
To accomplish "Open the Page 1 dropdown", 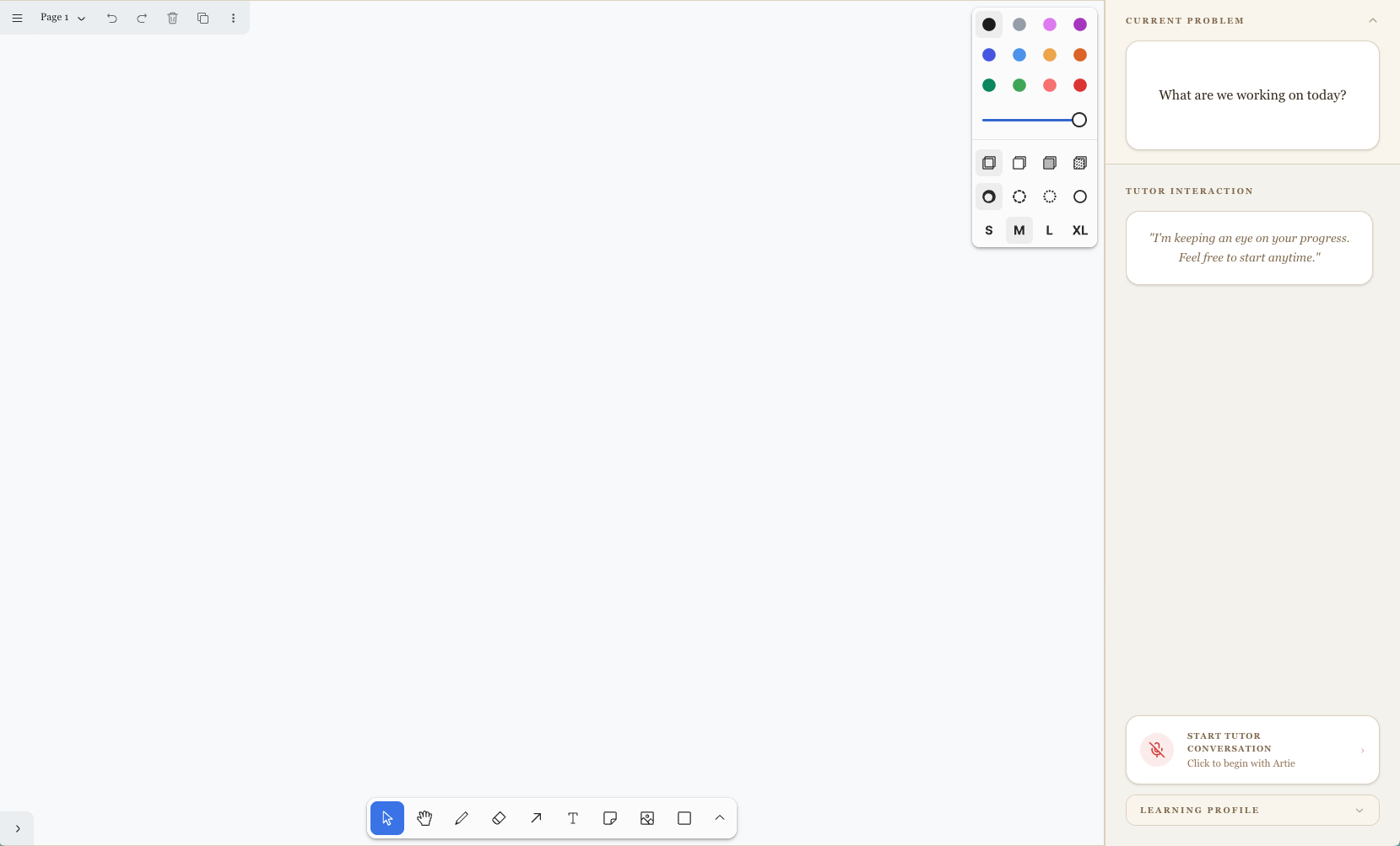I will pyautogui.click(x=63, y=18).
